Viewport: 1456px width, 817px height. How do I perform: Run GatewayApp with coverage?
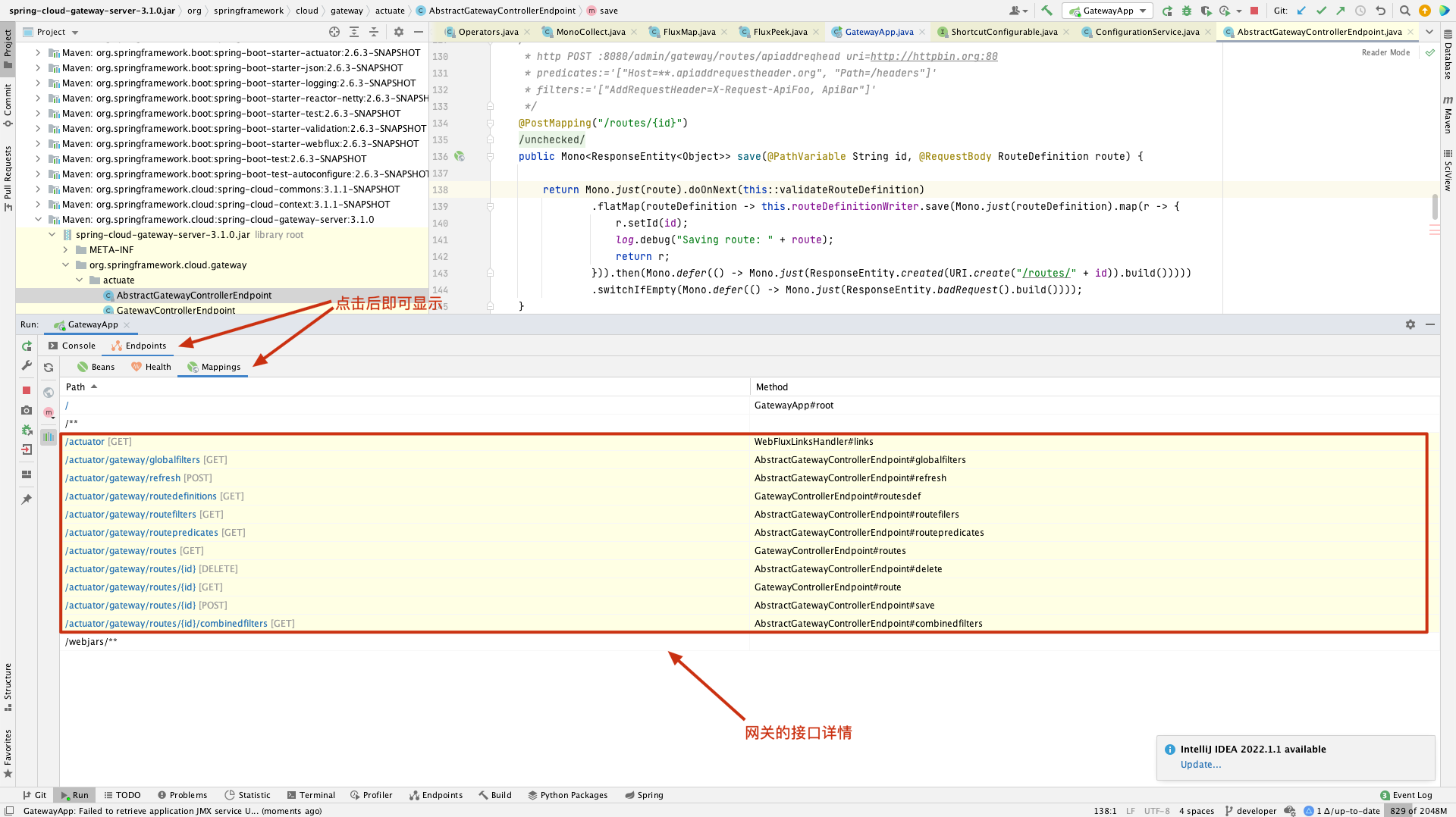click(x=1206, y=11)
